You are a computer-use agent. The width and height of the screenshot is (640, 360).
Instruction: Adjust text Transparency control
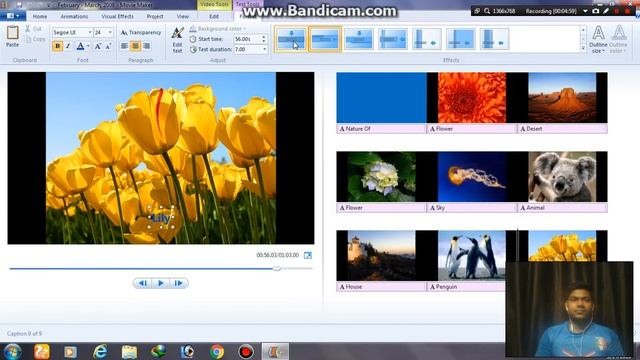(x=141, y=32)
